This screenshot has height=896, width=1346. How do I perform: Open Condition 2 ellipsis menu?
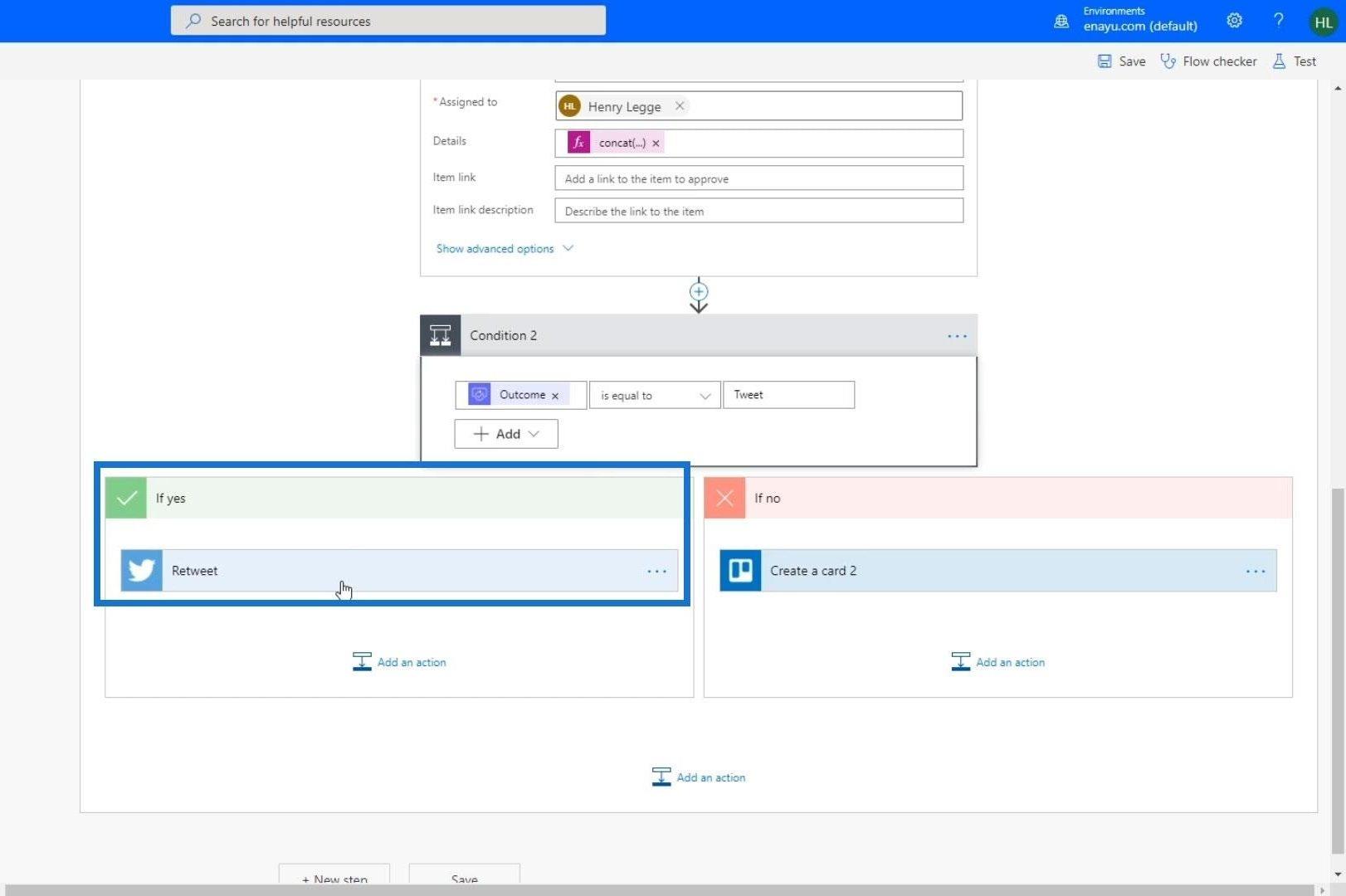coord(957,336)
